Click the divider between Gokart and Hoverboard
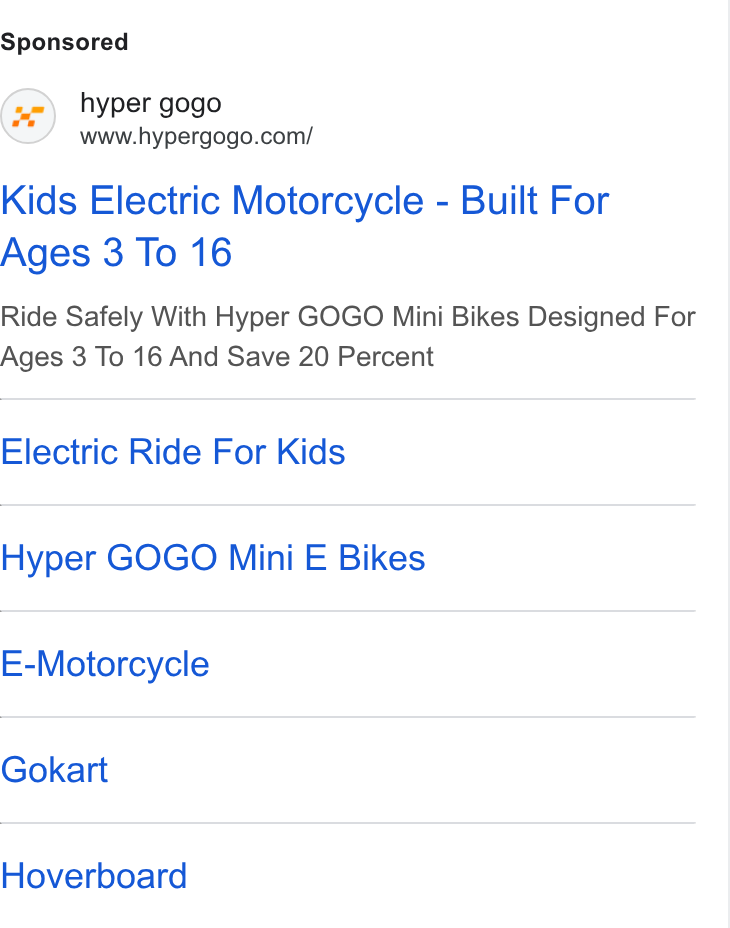The width and height of the screenshot is (730, 928). pos(348,823)
